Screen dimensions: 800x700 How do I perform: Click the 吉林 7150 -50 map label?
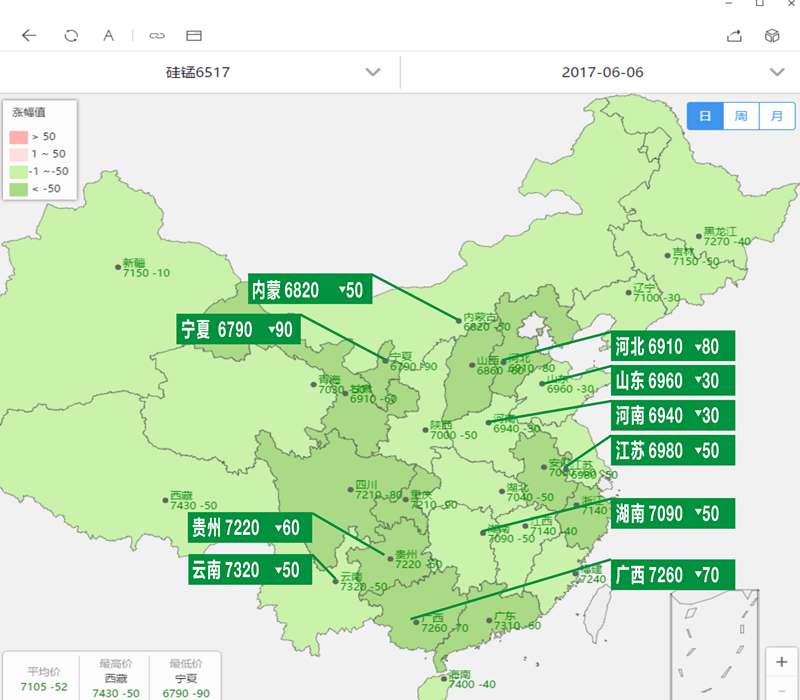click(695, 257)
